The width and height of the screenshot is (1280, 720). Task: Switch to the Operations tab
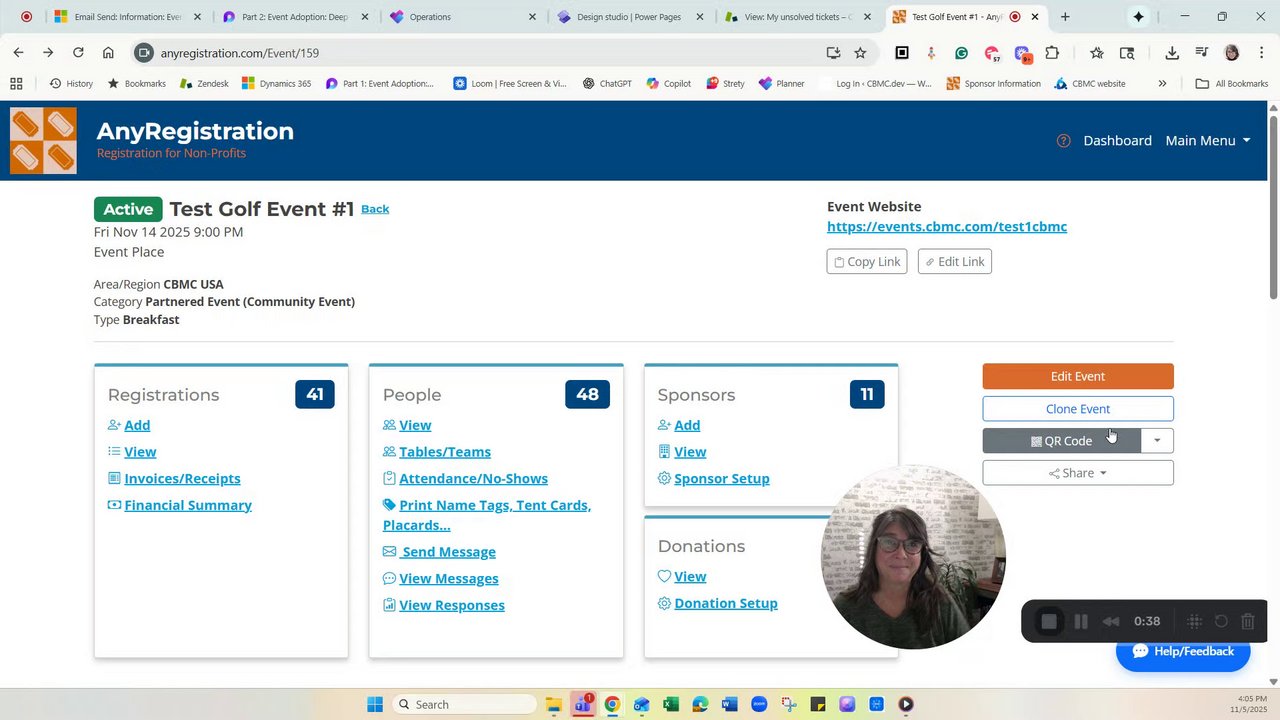point(463,17)
